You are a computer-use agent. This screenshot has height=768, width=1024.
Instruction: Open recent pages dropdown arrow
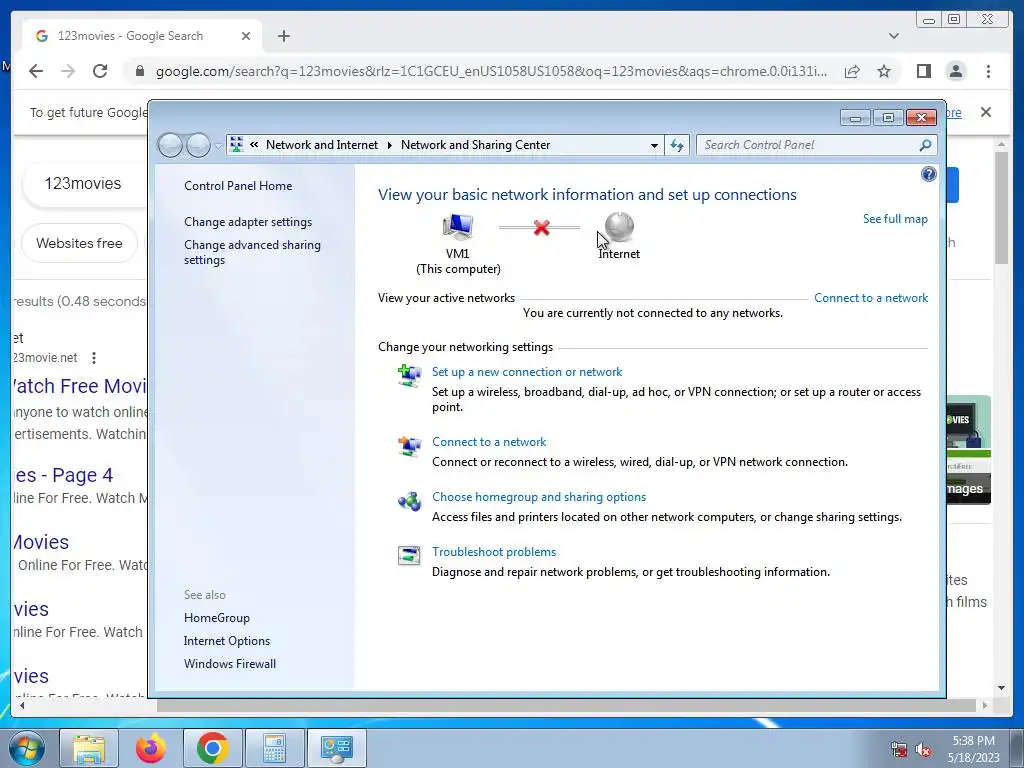pos(218,145)
